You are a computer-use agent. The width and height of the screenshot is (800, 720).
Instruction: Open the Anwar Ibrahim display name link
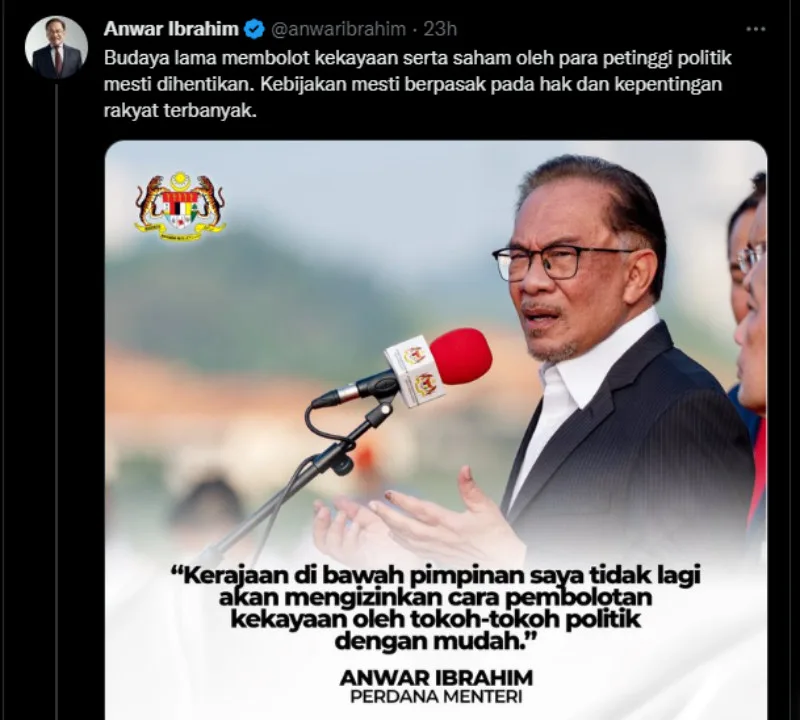click(171, 29)
